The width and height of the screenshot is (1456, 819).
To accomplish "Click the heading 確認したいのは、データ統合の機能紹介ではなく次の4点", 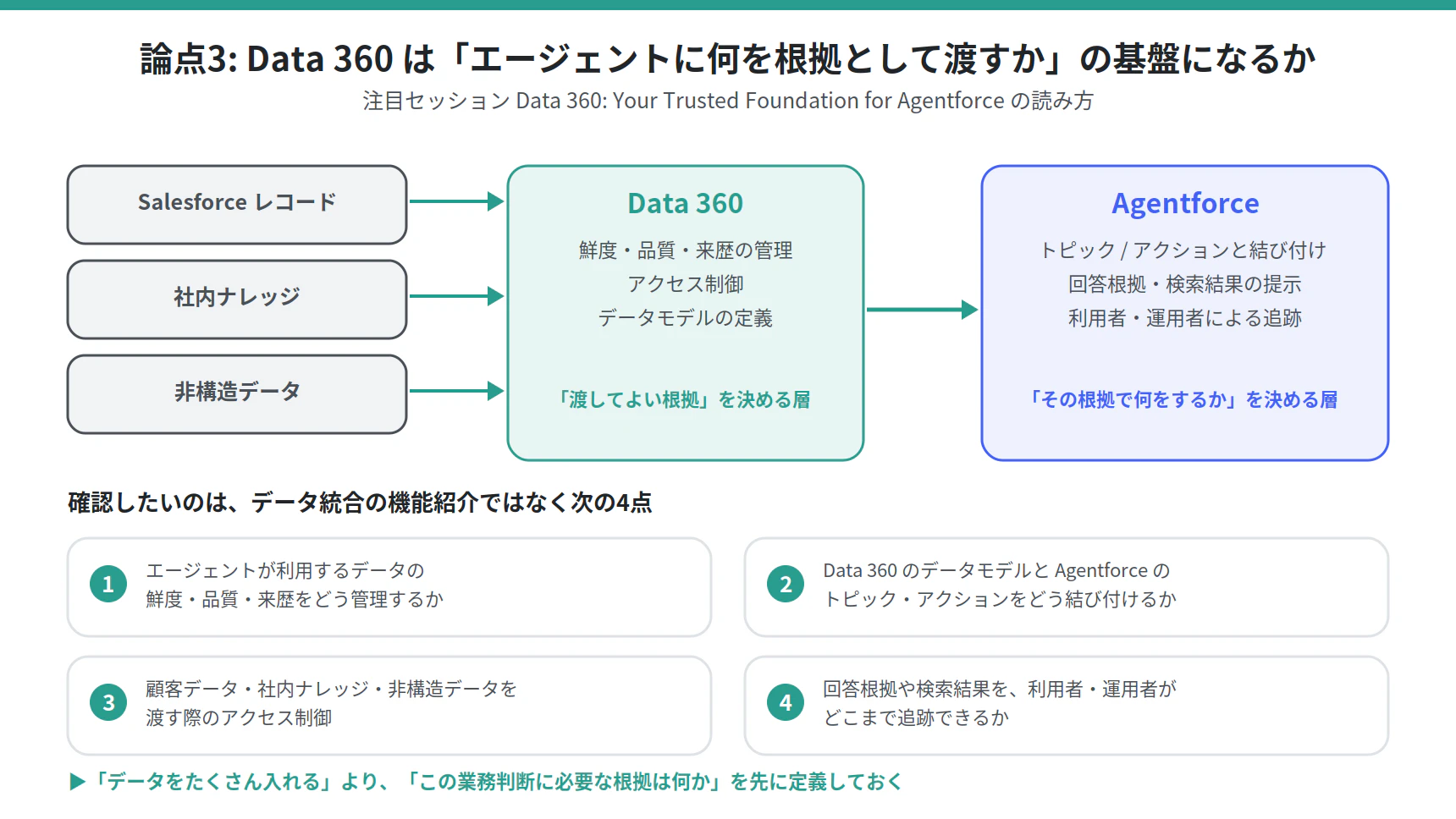I will coord(360,503).
